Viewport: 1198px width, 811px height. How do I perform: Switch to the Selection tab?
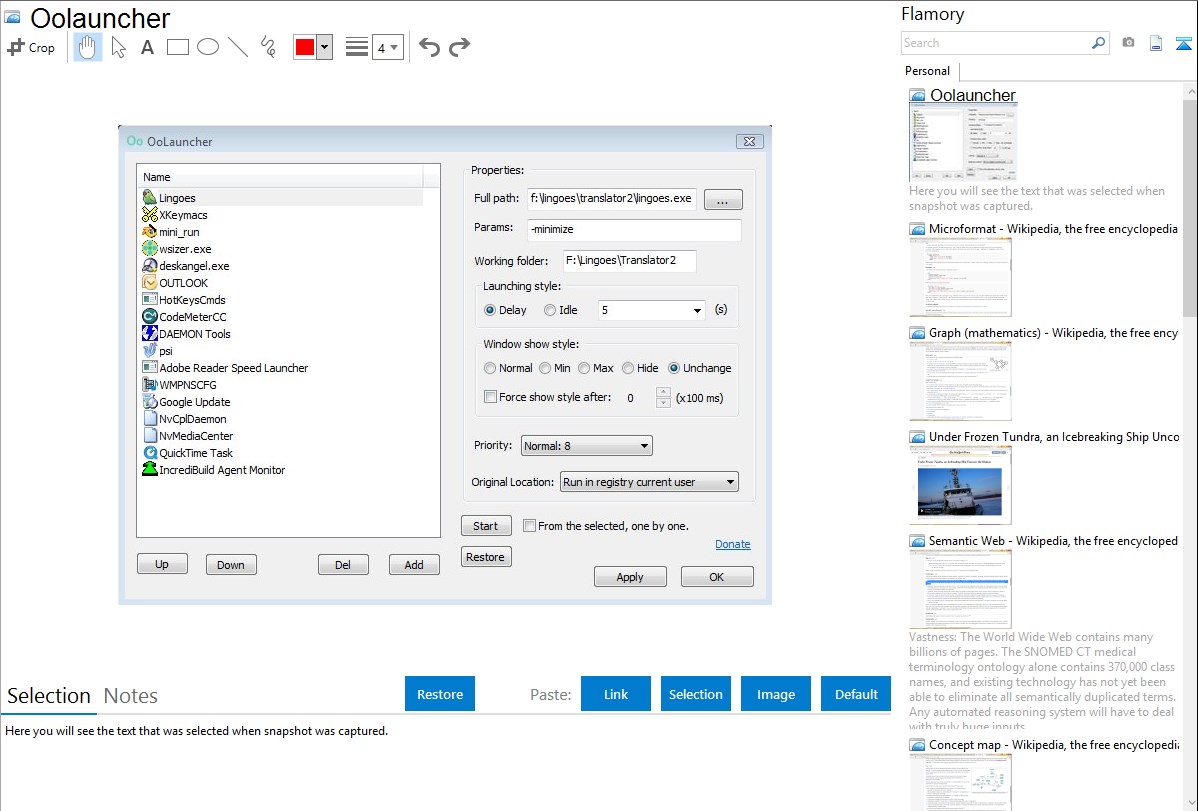[49, 696]
